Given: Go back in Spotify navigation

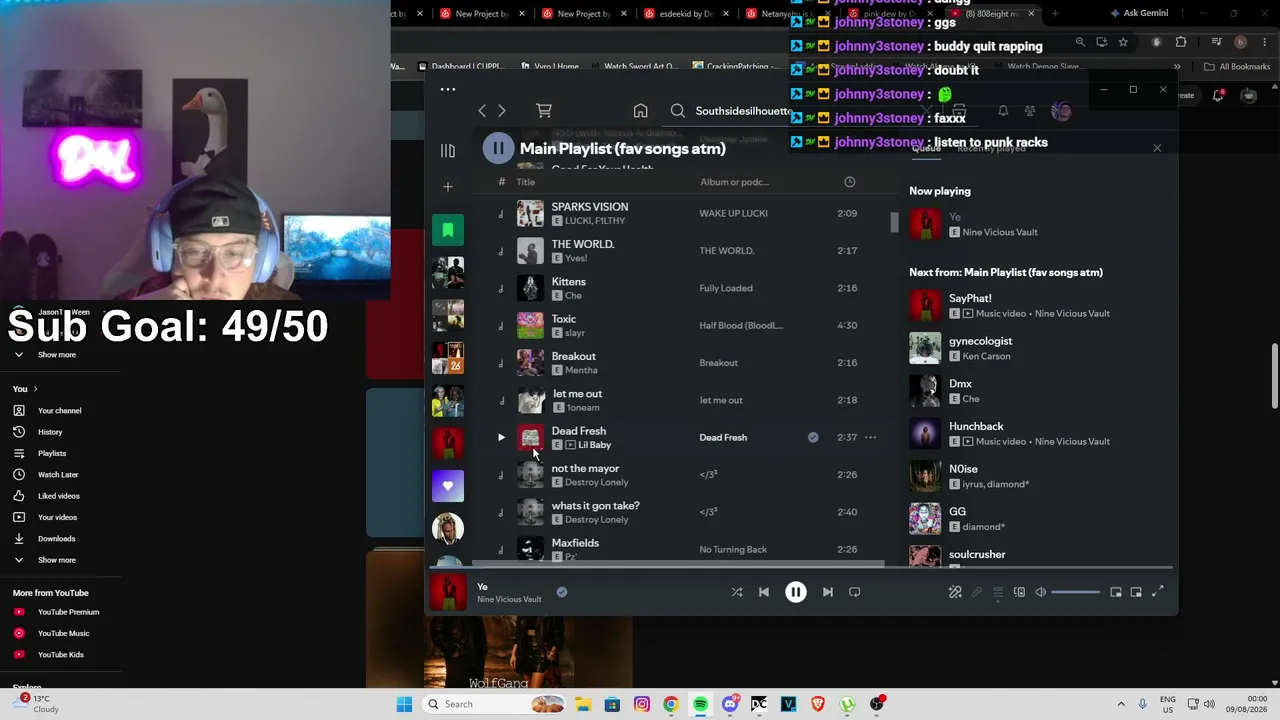Looking at the screenshot, I should (482, 111).
